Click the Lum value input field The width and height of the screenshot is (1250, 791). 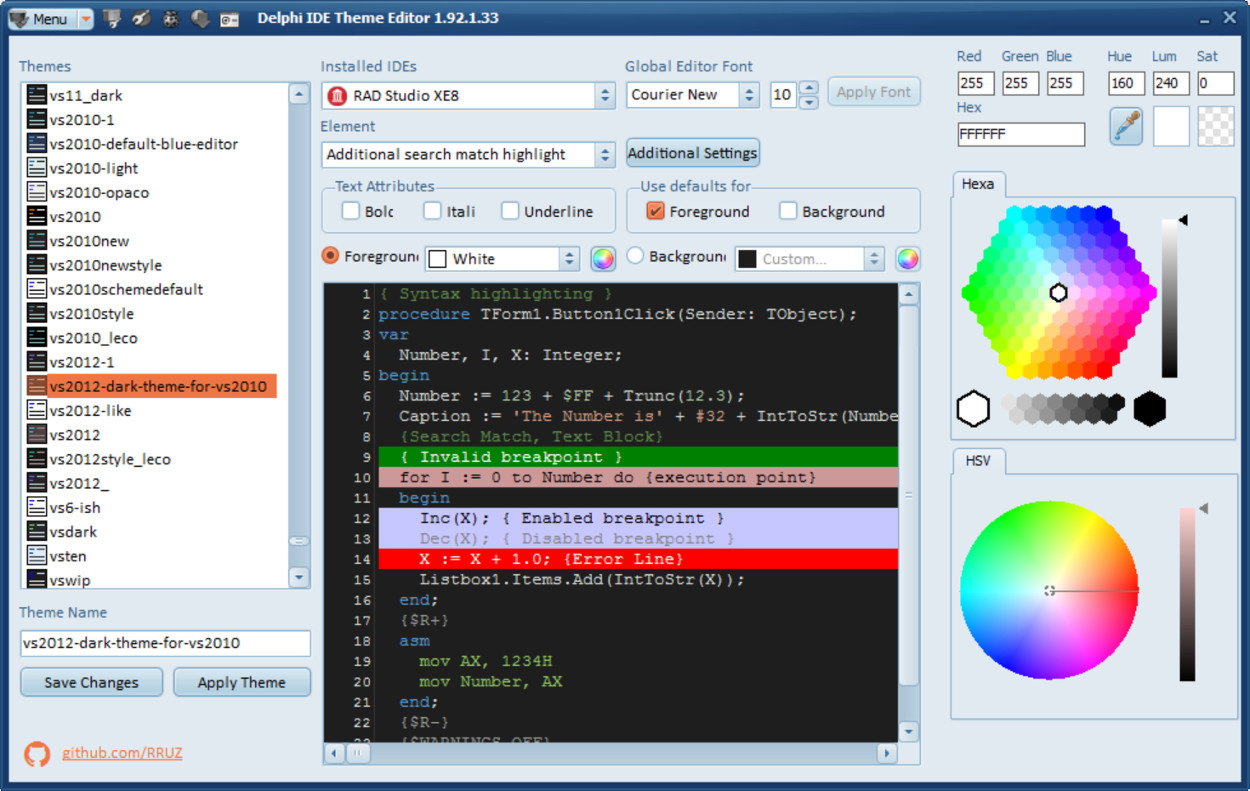tap(1171, 84)
